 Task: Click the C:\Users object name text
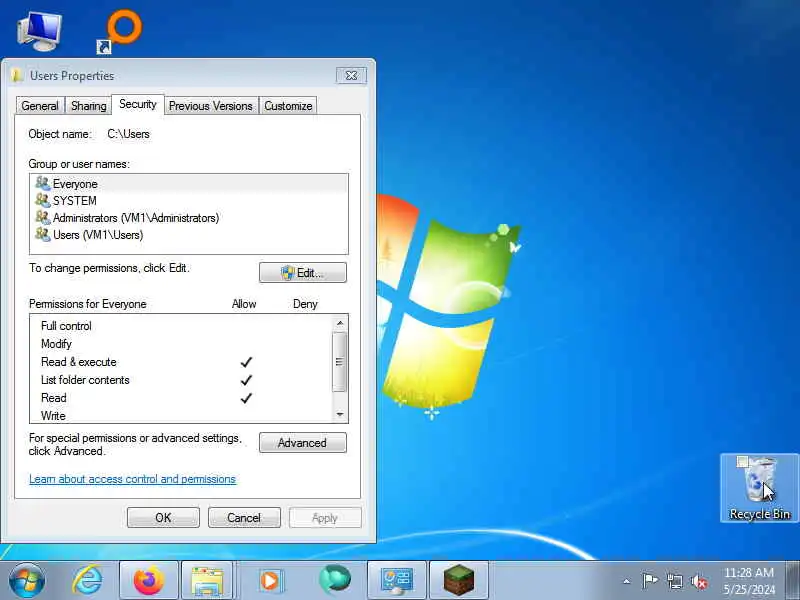click(x=128, y=134)
